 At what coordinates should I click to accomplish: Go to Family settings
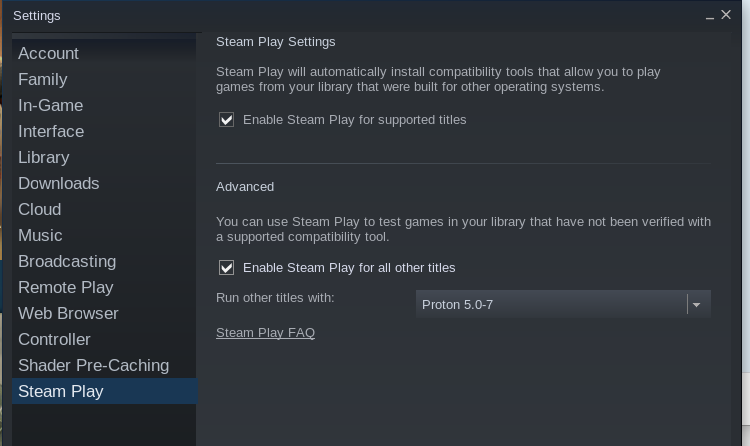[43, 80]
